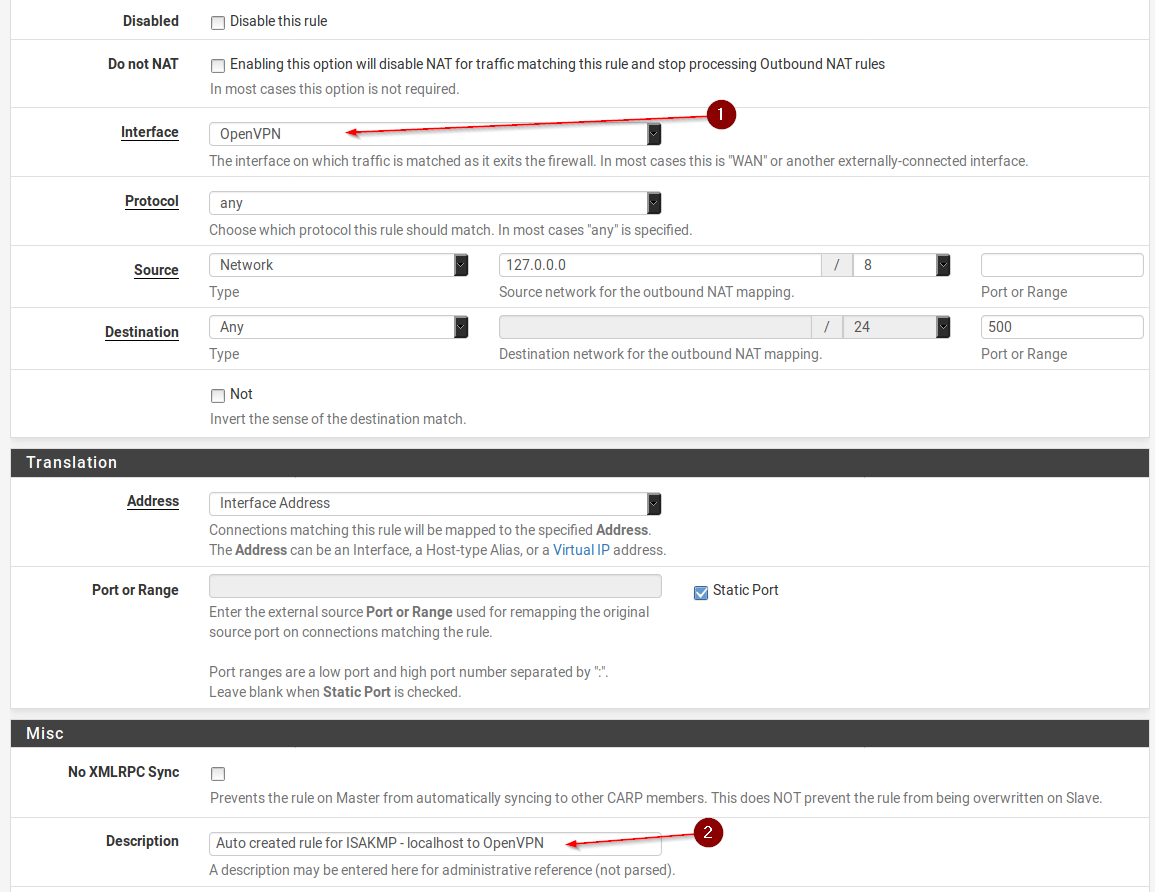Change the Source subnet mask dropdown
1155x892 pixels.
[x=901, y=265]
